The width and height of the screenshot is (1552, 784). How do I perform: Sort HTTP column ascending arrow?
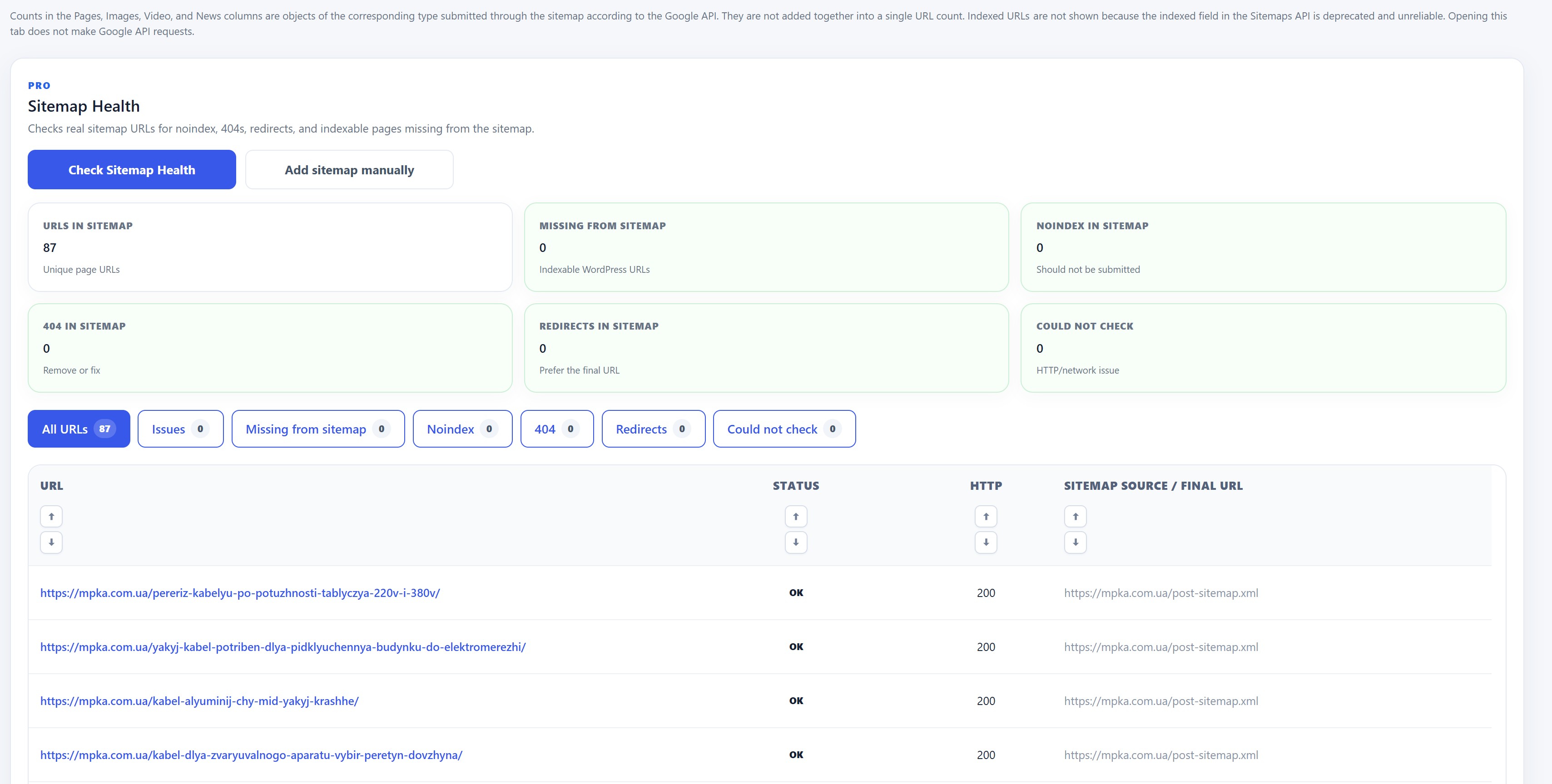[x=986, y=516]
